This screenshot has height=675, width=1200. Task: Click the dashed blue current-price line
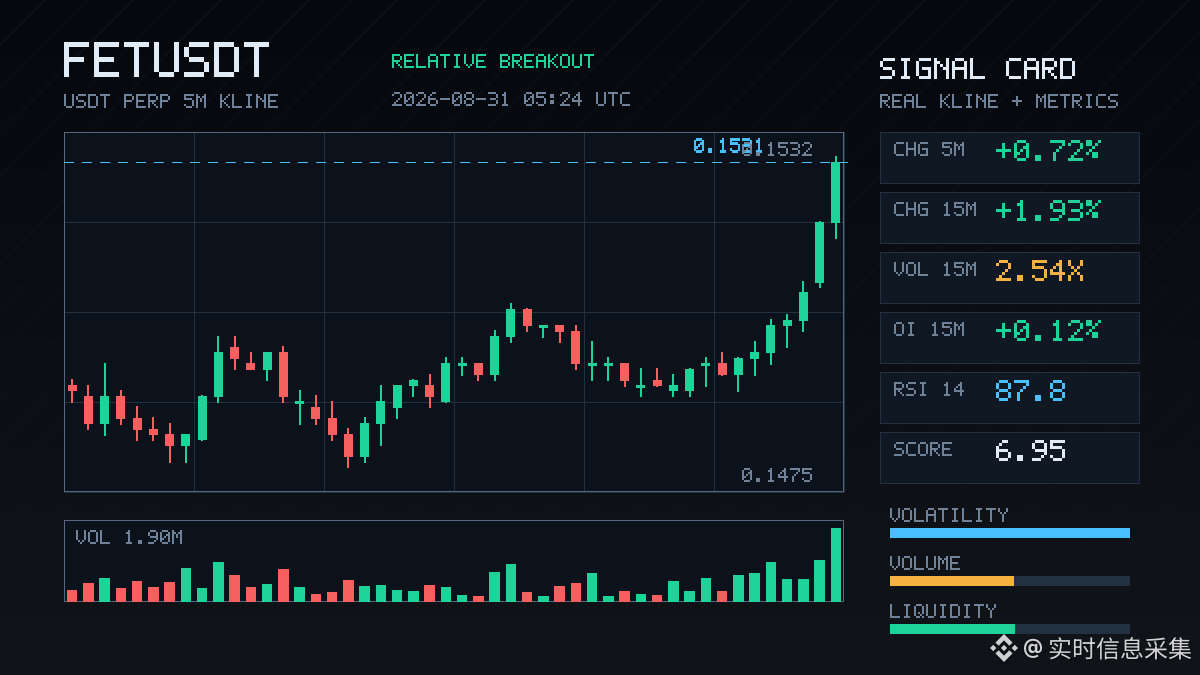[454, 162]
